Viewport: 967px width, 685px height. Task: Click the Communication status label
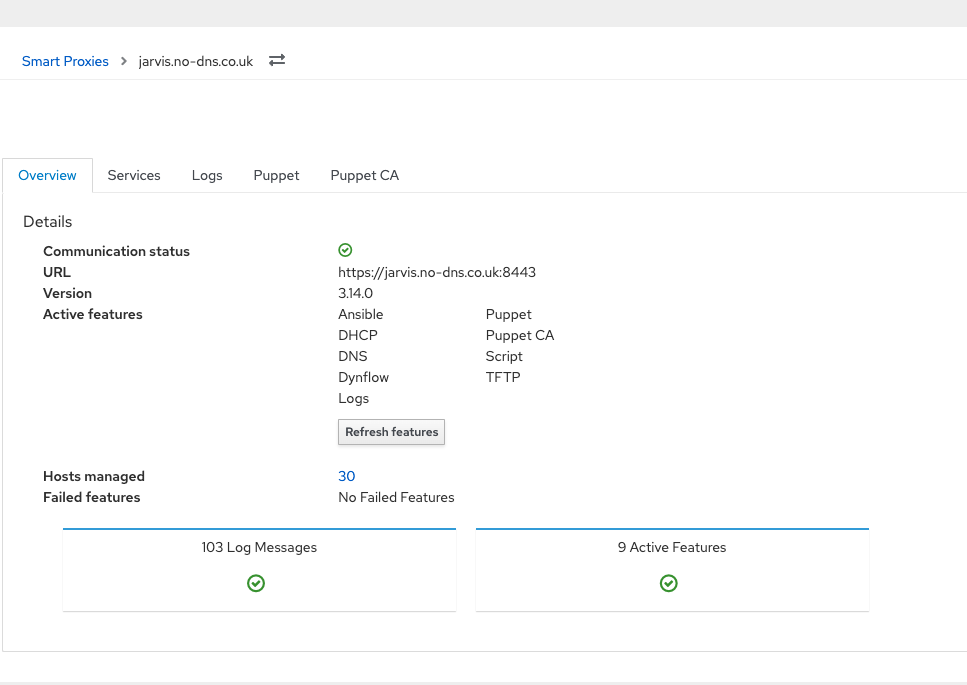point(117,251)
